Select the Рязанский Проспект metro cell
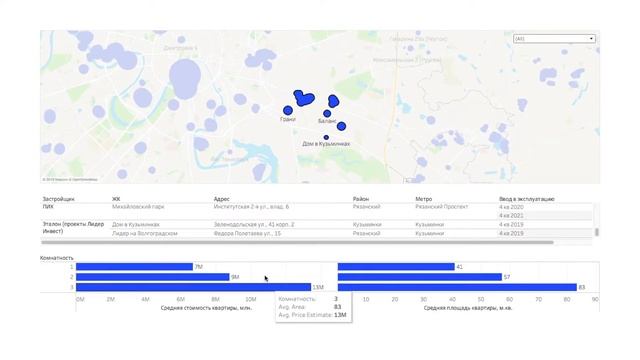Image resolution: width=640 pixels, height=360 pixels. point(442,207)
